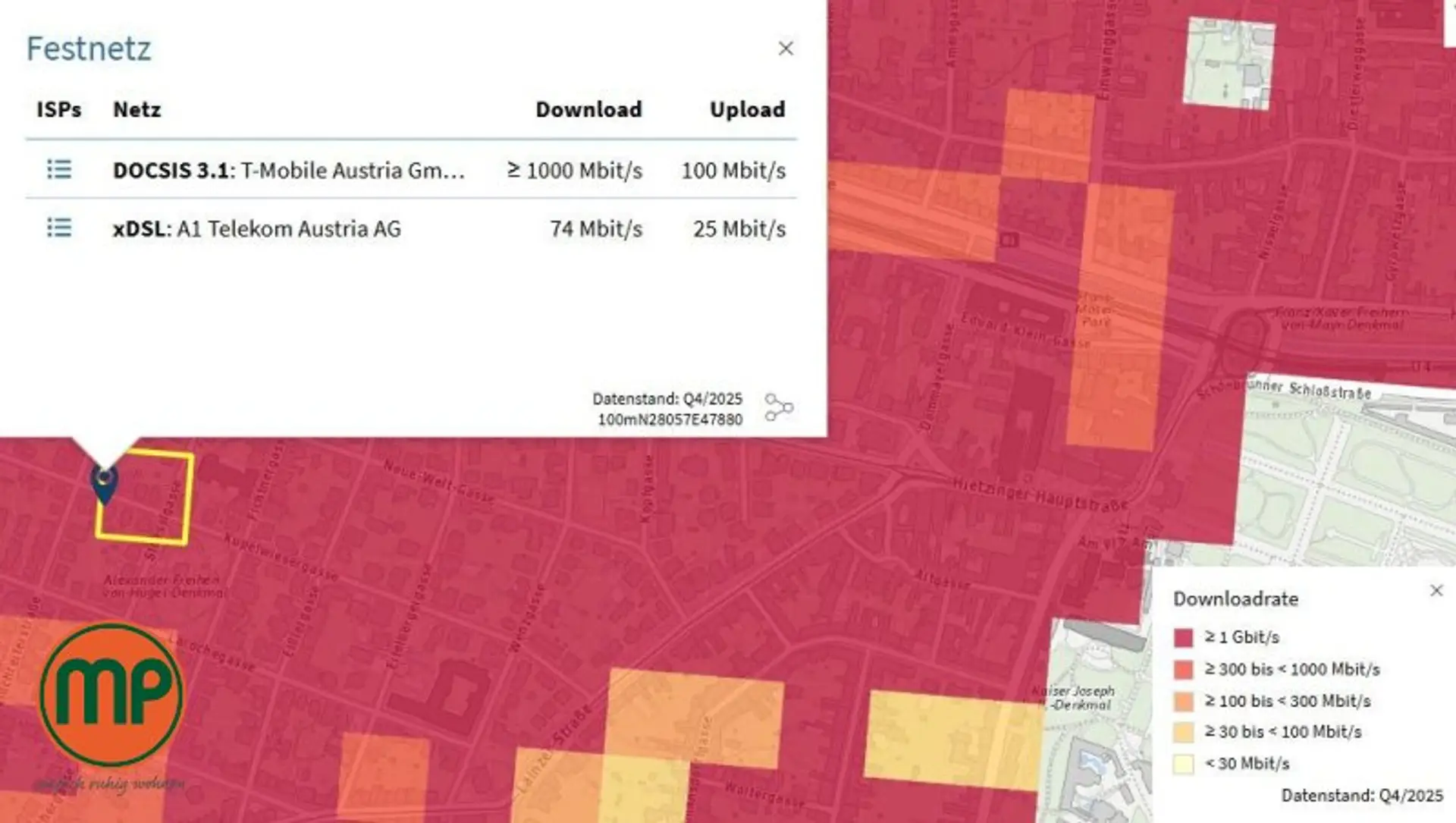Viewport: 1456px width, 823px height.
Task: Click the Schönbrunner Schloßstraße street label
Action: [1285, 389]
